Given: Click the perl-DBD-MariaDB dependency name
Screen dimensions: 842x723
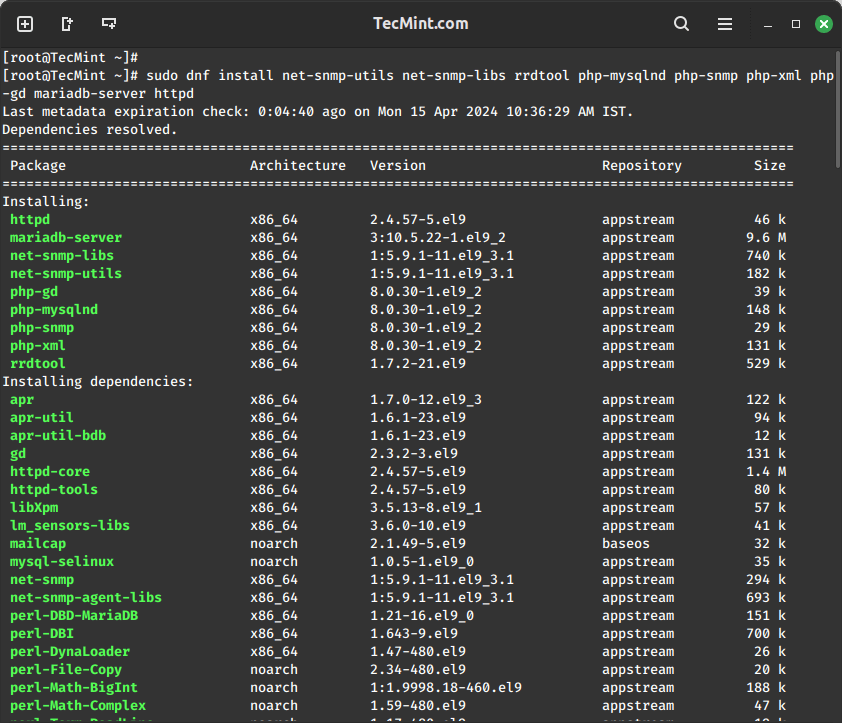Looking at the screenshot, I should [x=74, y=616].
